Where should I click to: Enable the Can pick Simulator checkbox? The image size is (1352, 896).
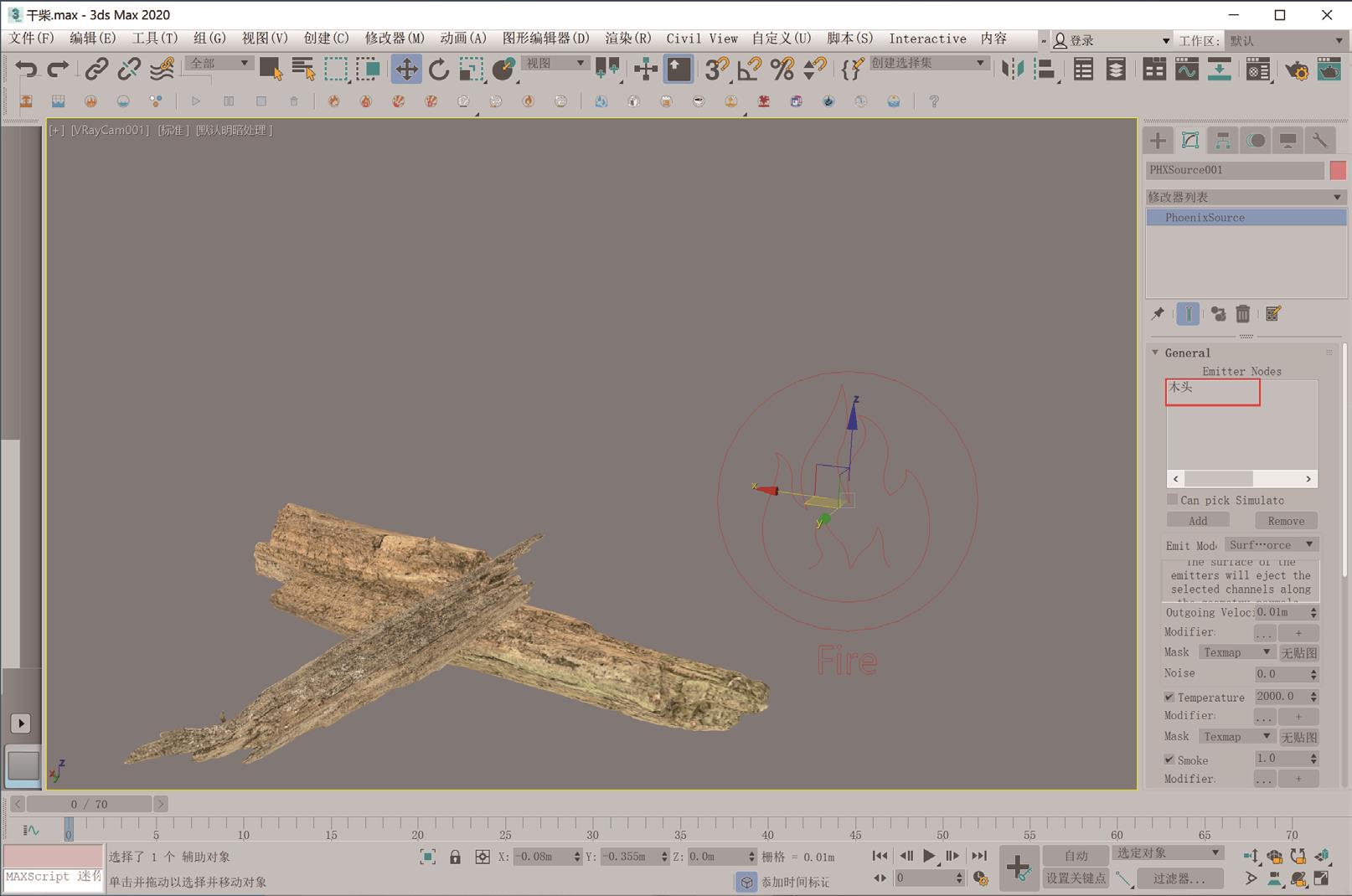[1172, 500]
